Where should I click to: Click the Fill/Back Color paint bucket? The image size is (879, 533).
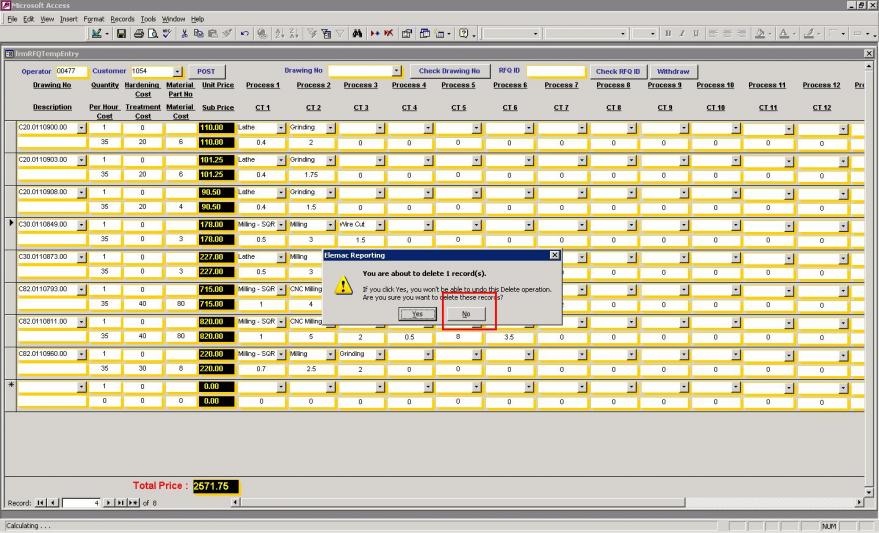click(761, 34)
